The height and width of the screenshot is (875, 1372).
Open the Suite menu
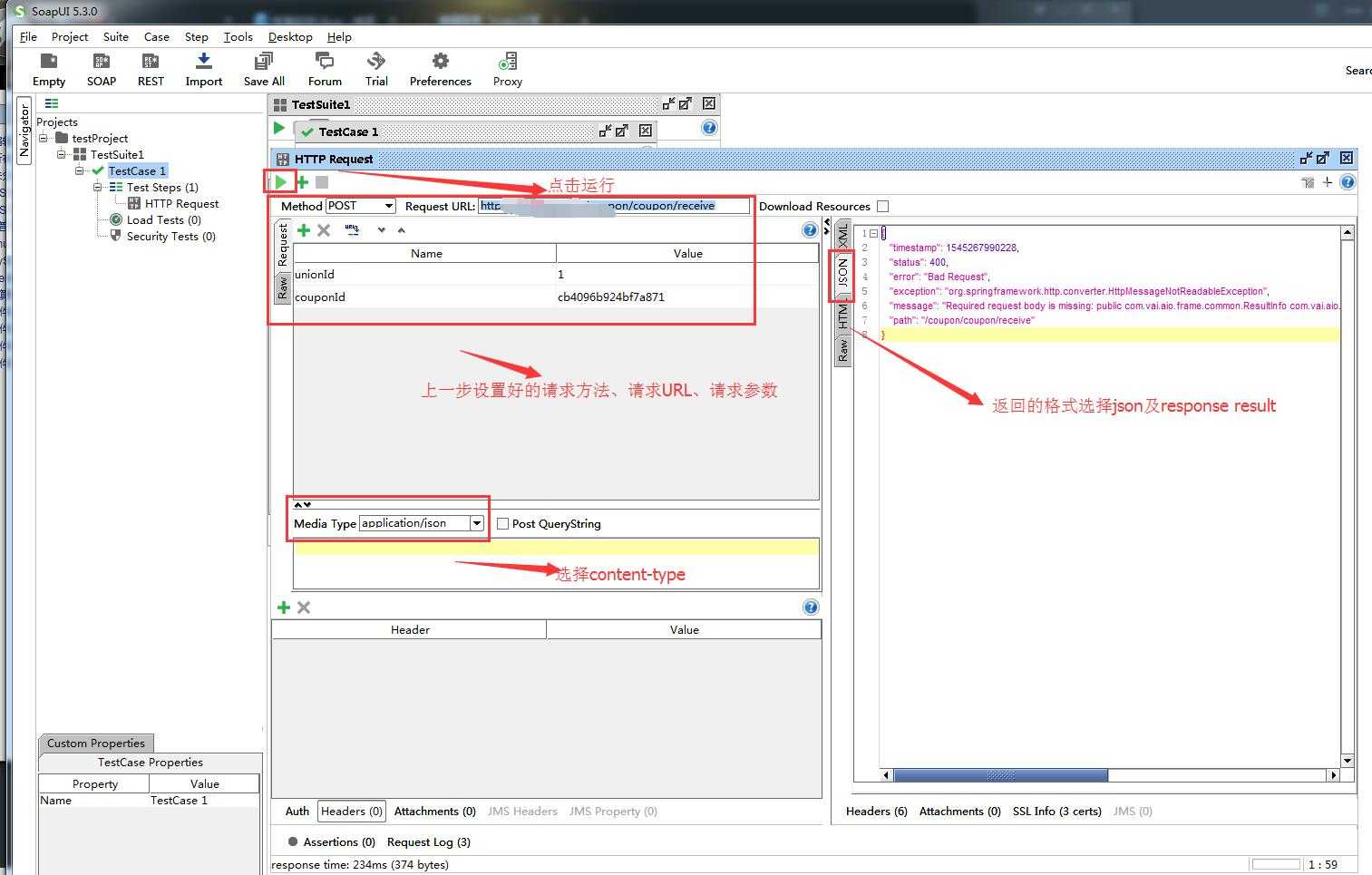115,37
